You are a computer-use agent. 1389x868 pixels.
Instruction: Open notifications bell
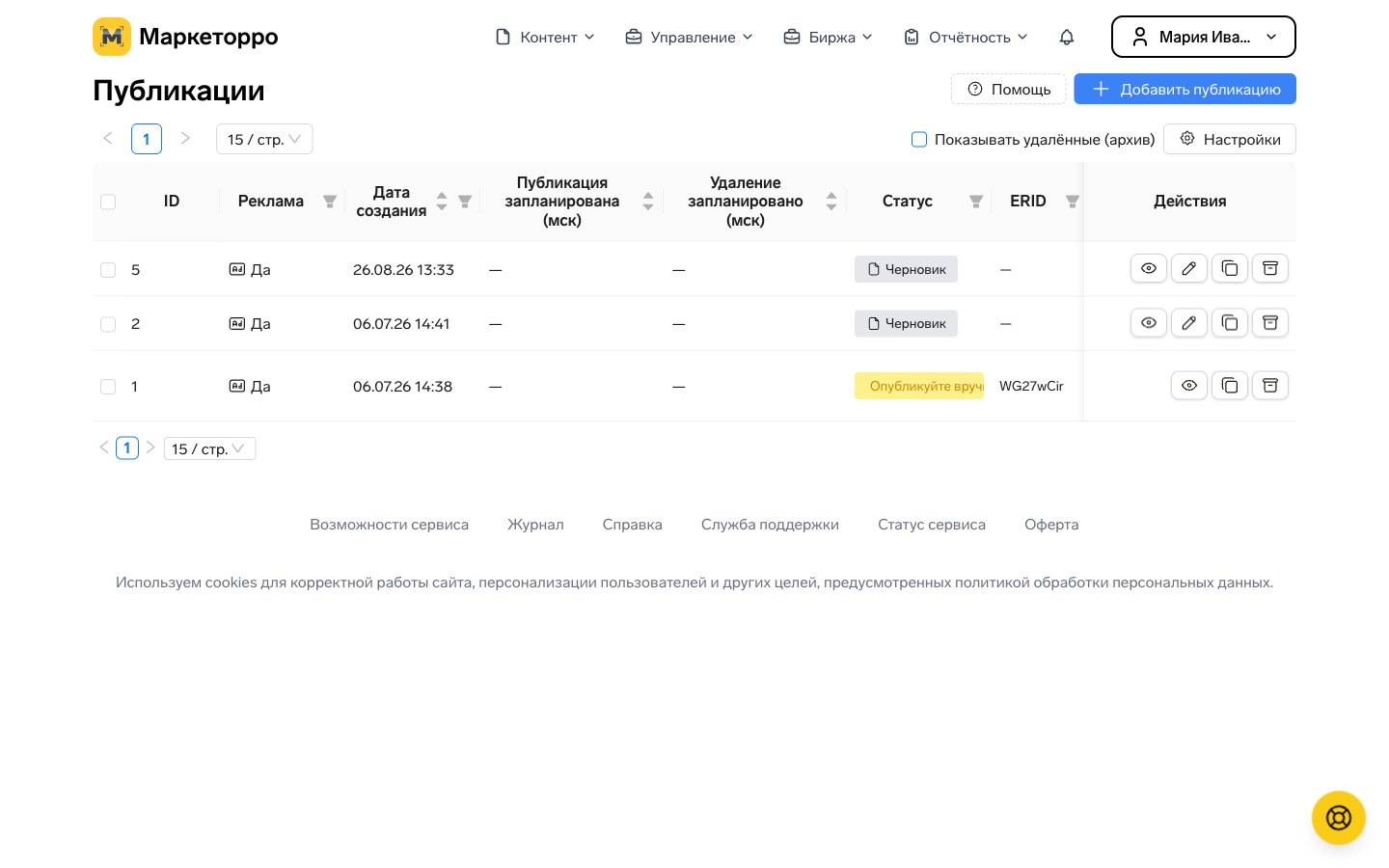point(1067,37)
